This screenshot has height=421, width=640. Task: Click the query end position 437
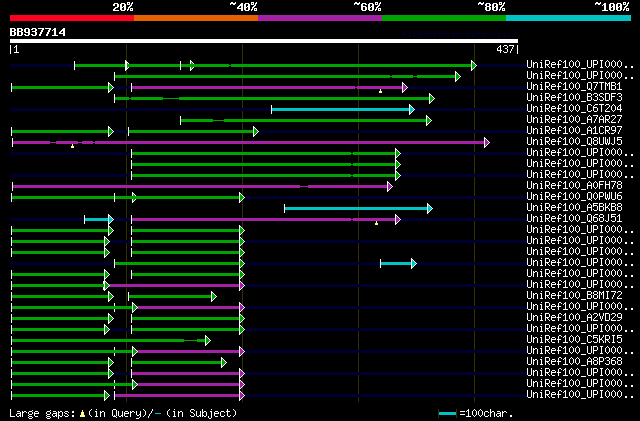[x=505, y=49]
